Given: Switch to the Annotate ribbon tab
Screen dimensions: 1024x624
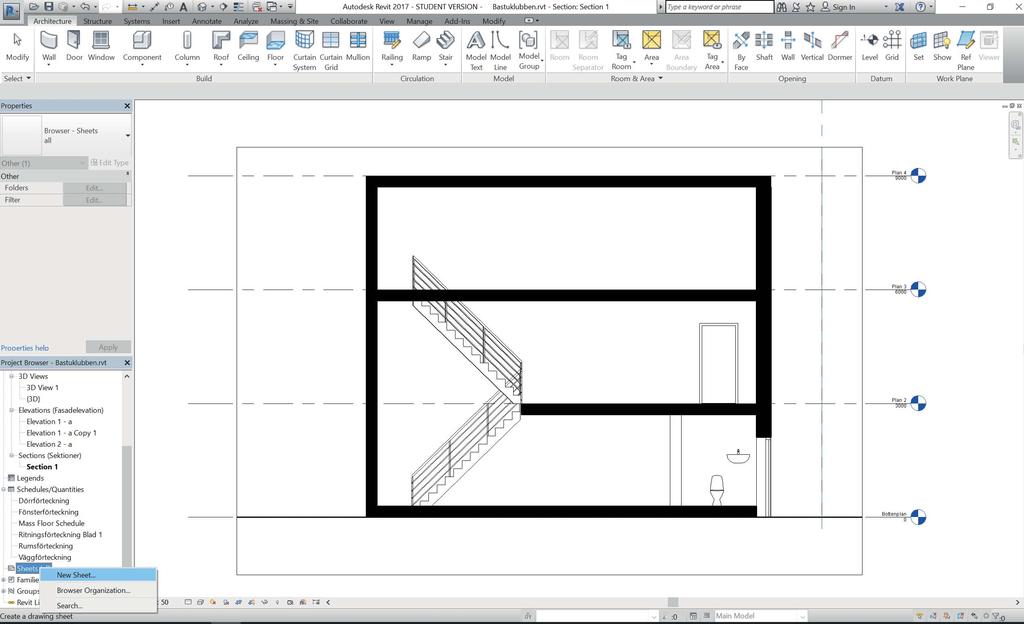Looking at the screenshot, I should [206, 21].
